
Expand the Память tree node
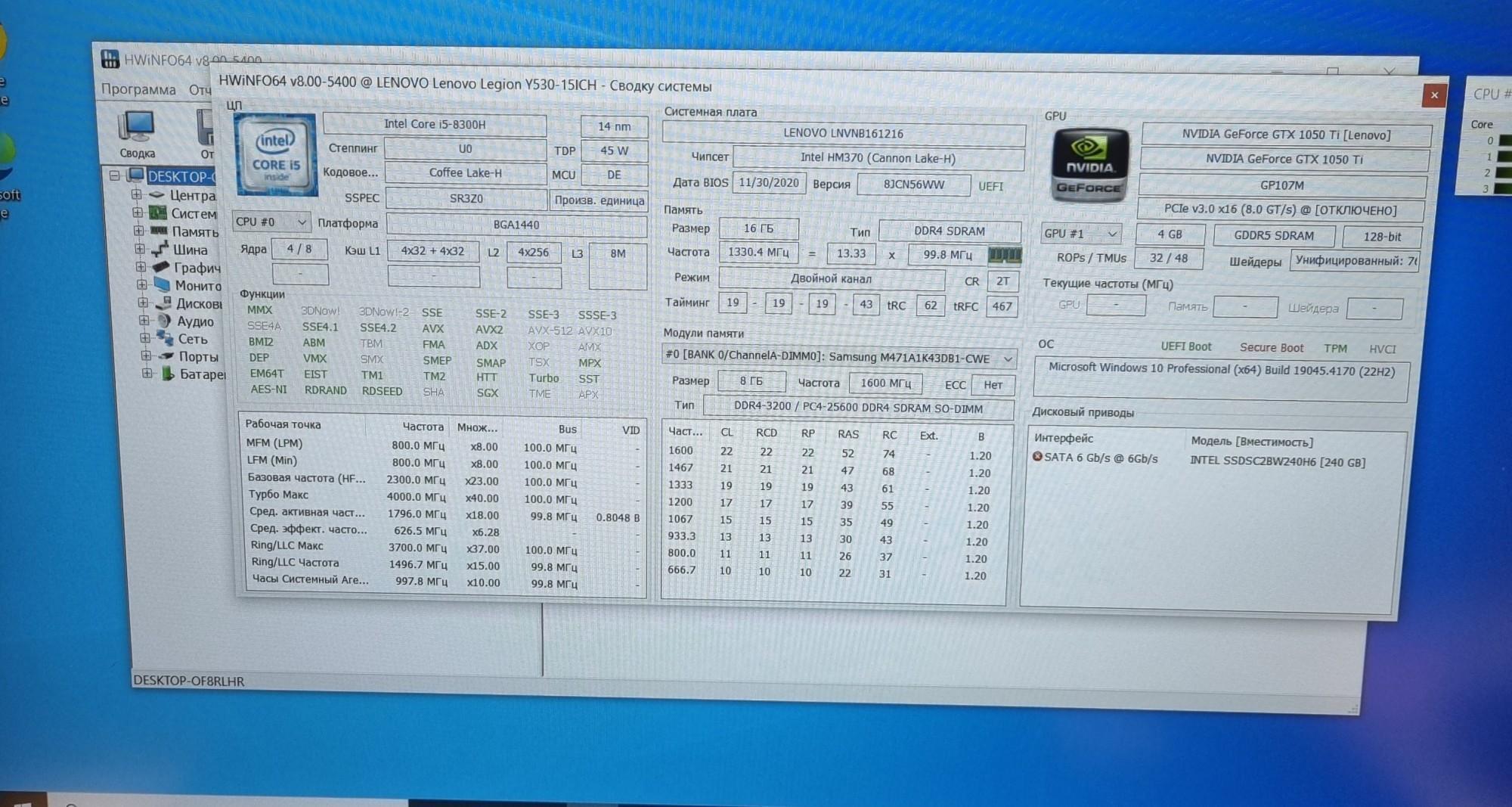pos(138,231)
